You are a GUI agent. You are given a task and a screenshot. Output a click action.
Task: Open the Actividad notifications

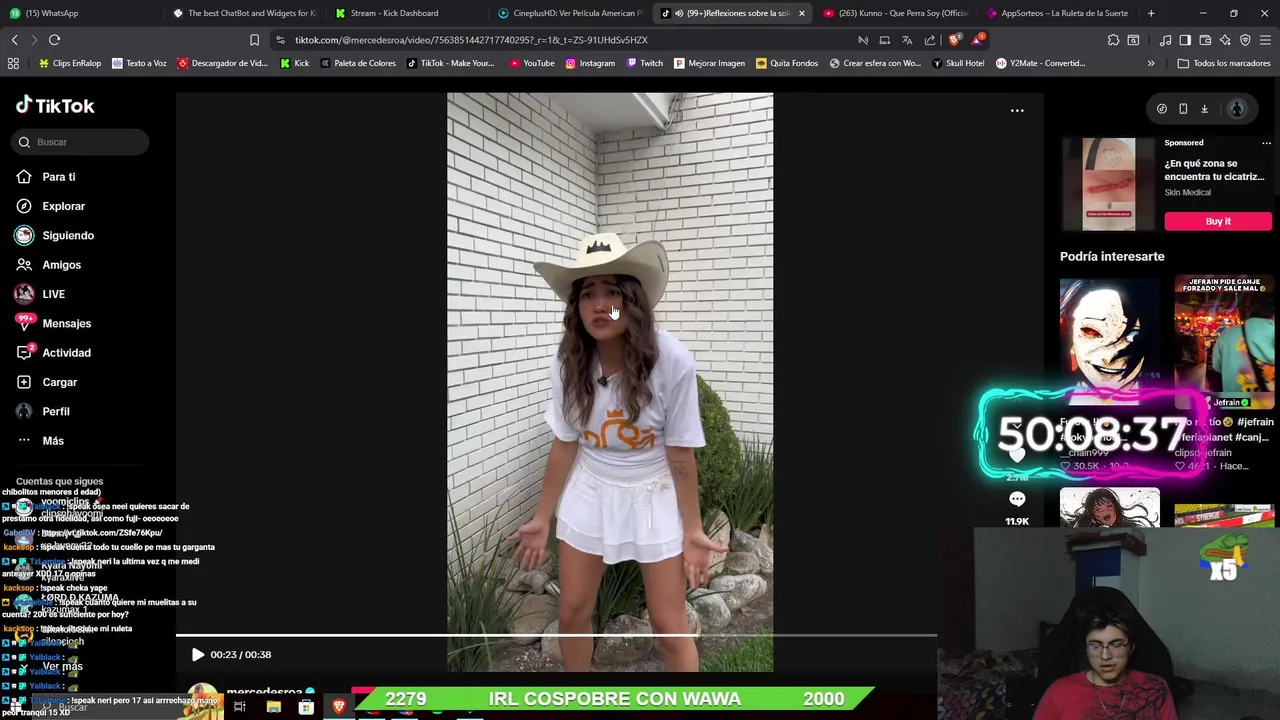point(53,353)
